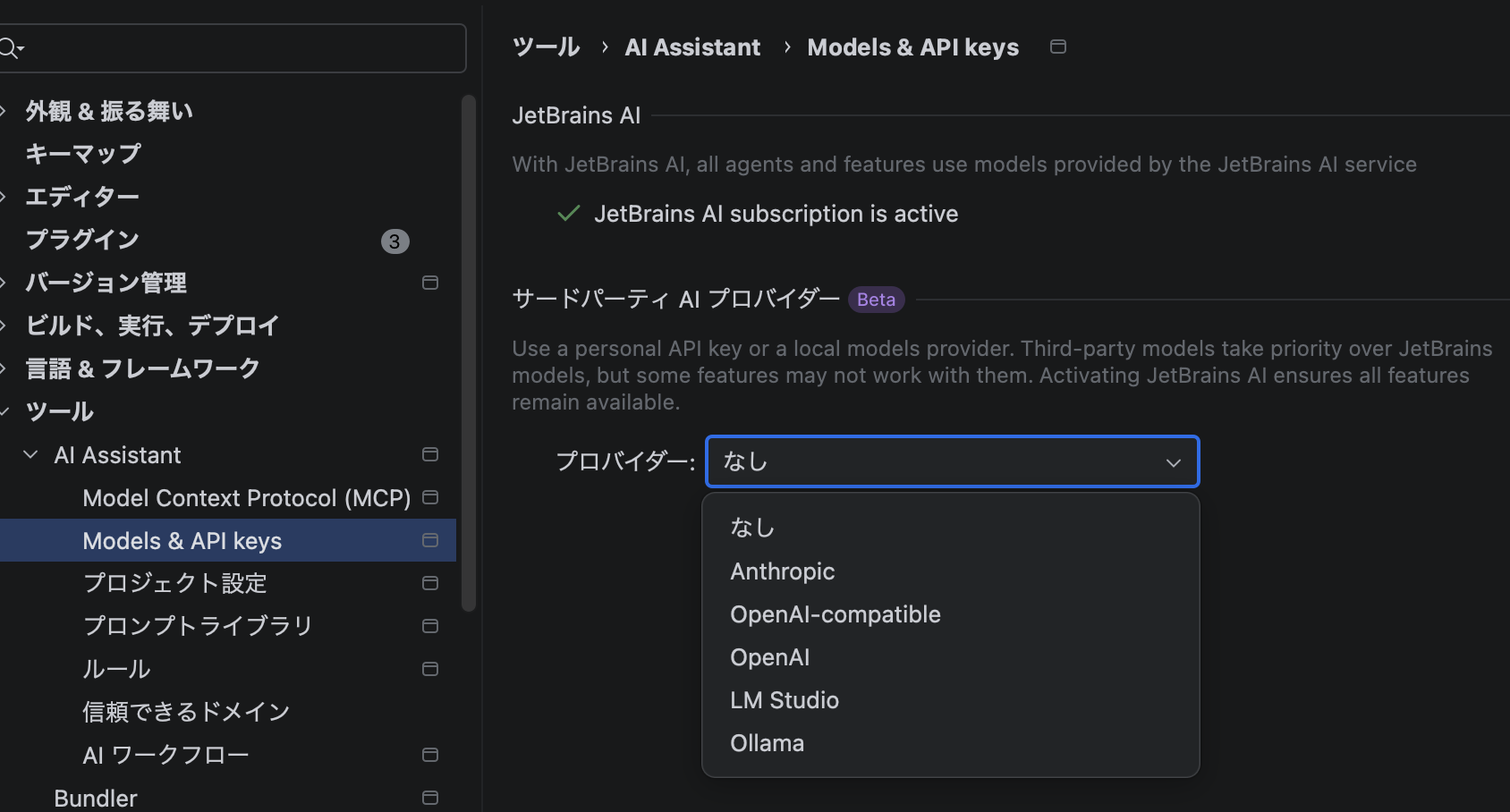Viewport: 1510px width, 812px height.
Task: Click project icon beside AI ワークフロー
Action: coord(429,755)
